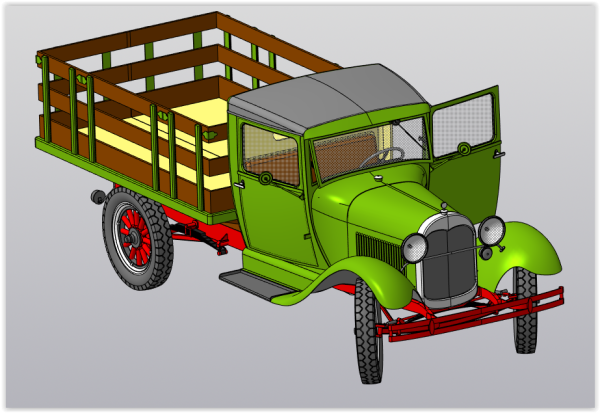600x413 pixels.
Task: Select the steering wheel inside the cab
Action: [383, 157]
